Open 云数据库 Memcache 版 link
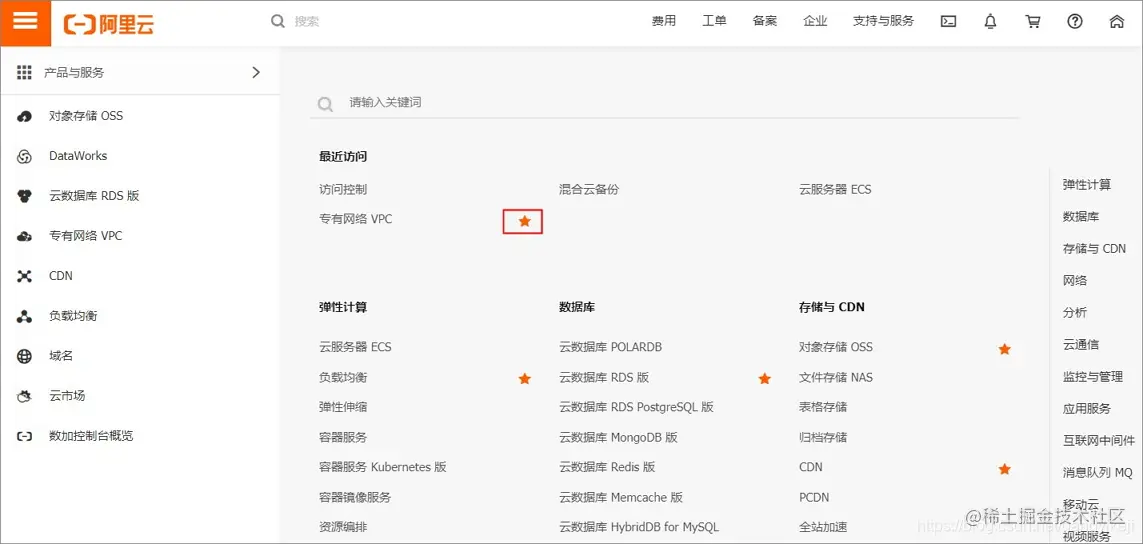Image resolution: width=1143 pixels, height=544 pixels. (x=621, y=497)
